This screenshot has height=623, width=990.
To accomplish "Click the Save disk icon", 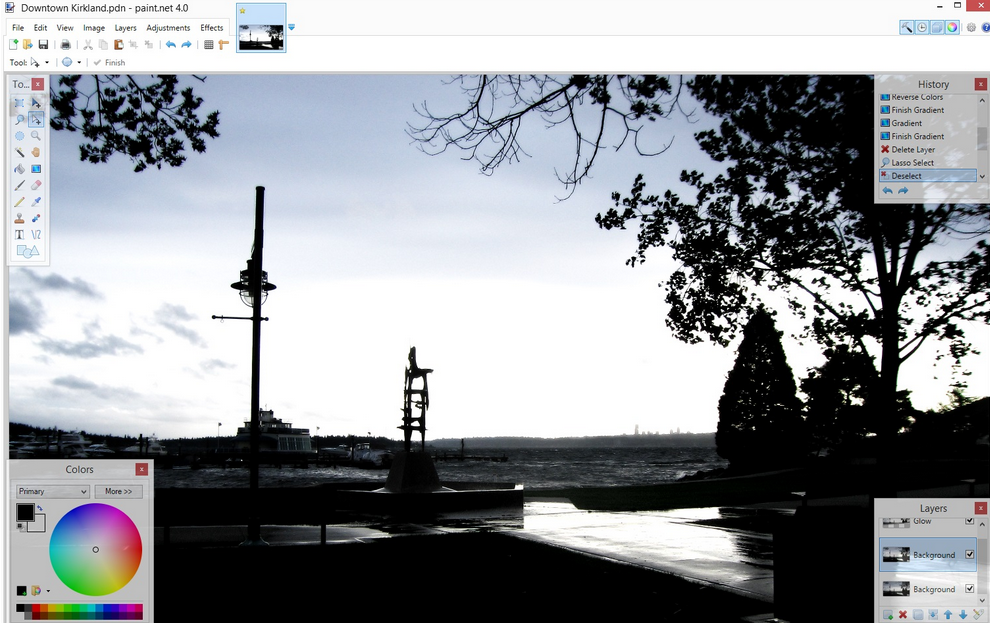I will pyautogui.click(x=43, y=44).
